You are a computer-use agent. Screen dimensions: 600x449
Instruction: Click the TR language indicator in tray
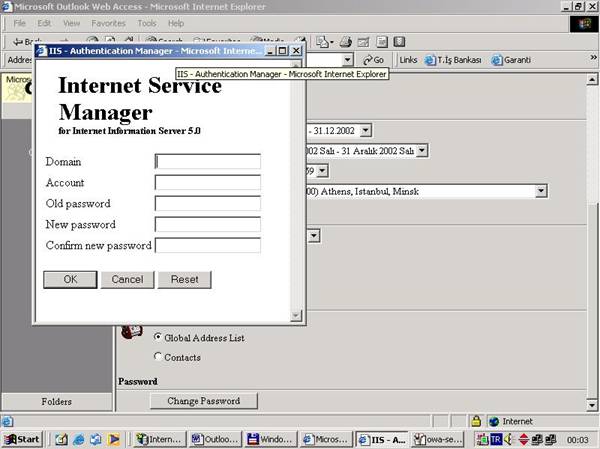pyautogui.click(x=496, y=439)
